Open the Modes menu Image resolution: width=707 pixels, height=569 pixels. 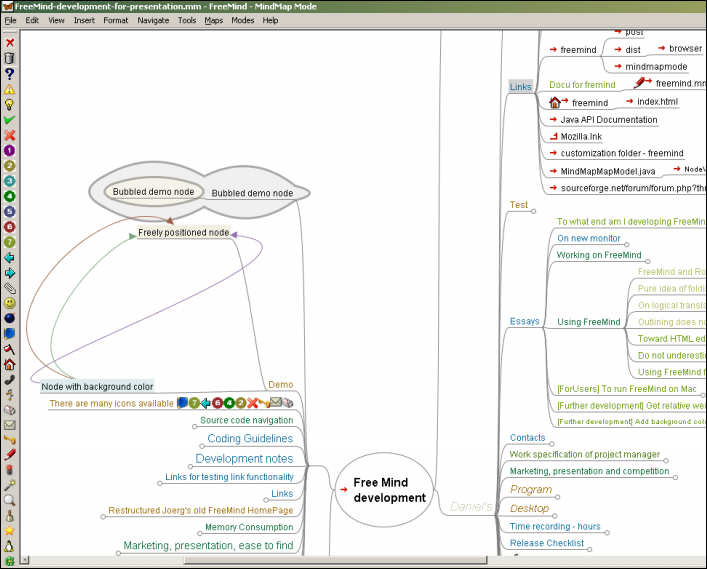pos(243,20)
